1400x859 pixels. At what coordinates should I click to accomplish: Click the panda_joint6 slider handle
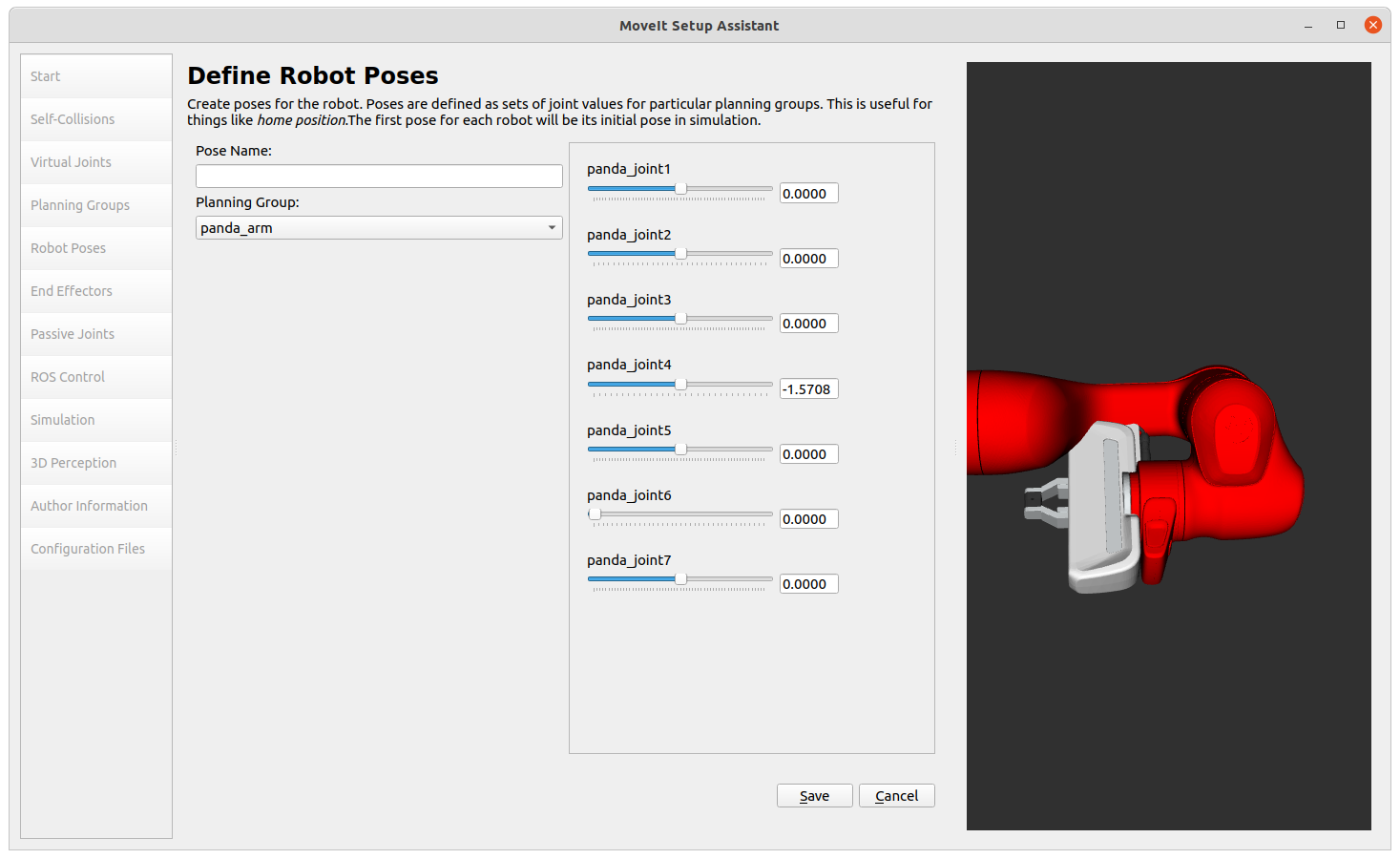595,514
